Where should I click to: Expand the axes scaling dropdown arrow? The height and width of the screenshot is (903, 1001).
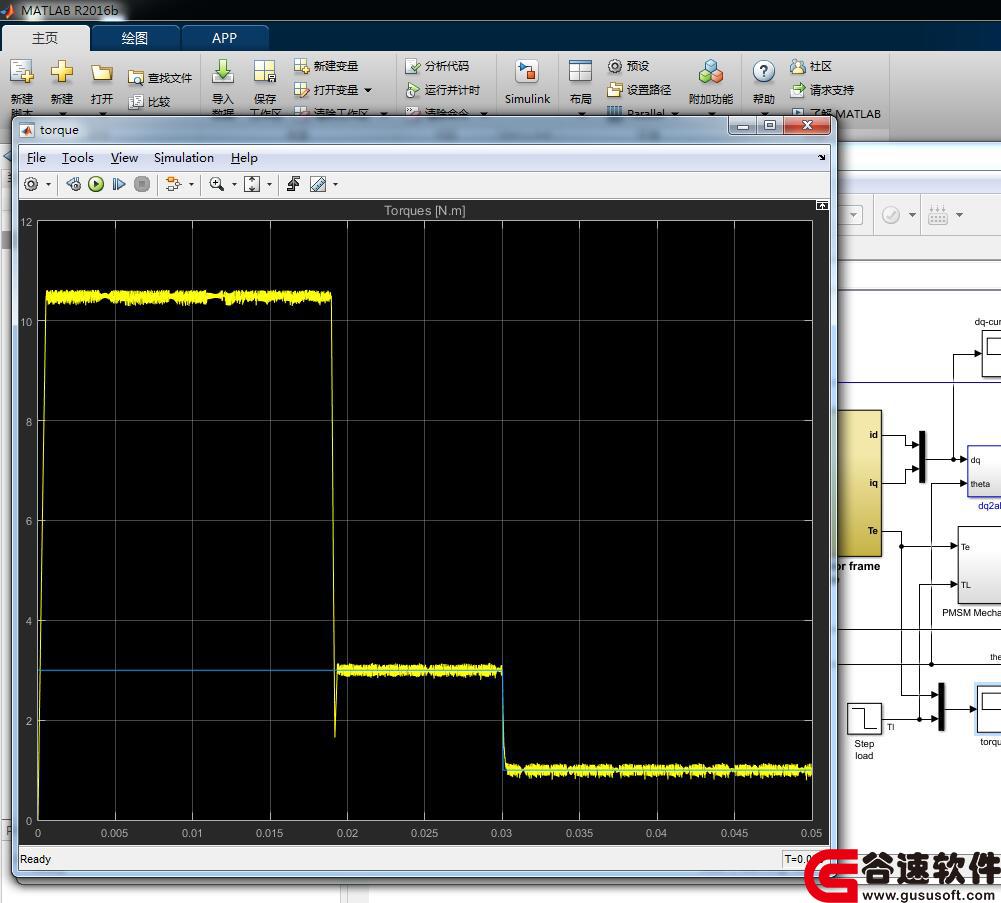tap(269, 185)
